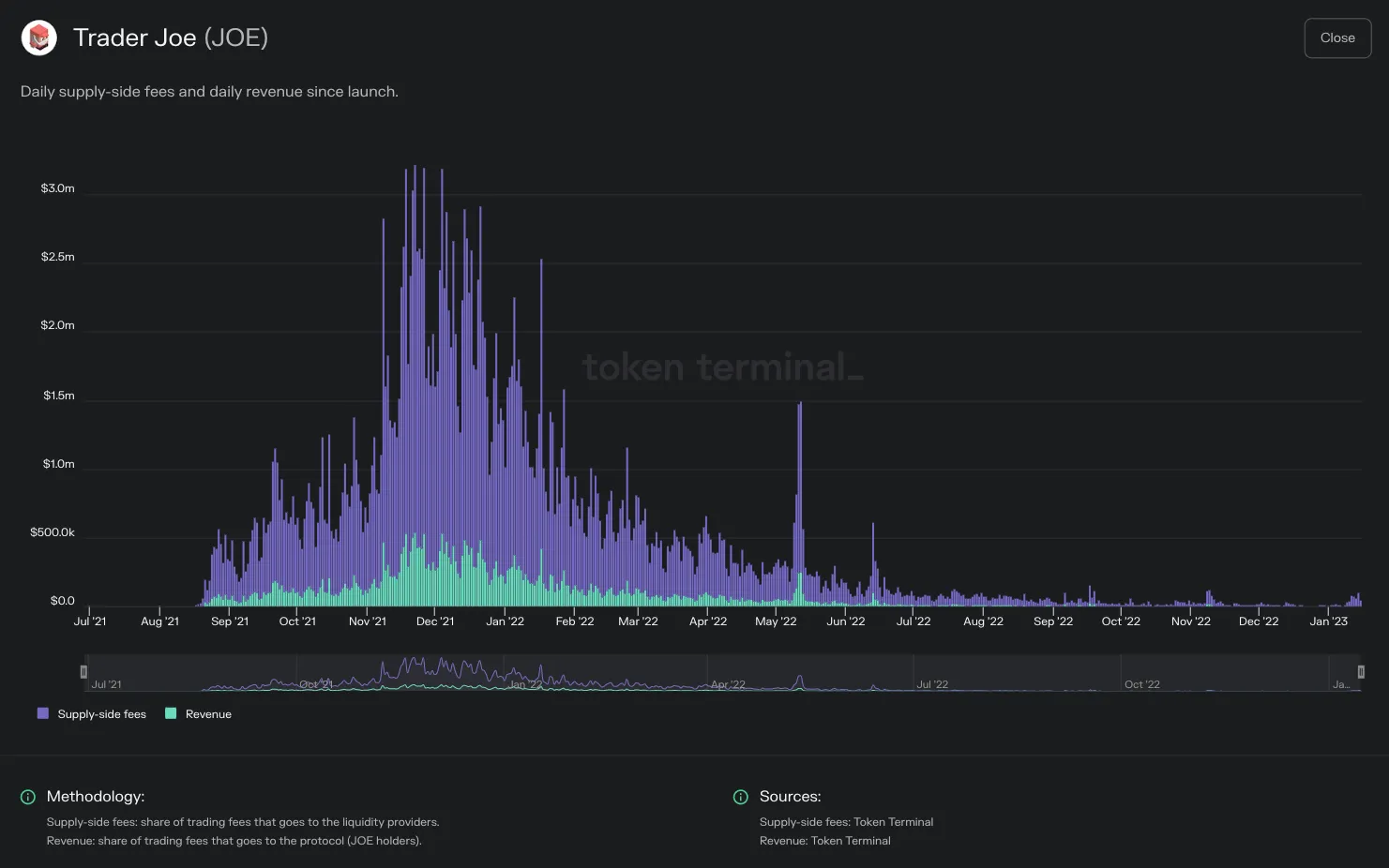Click the Oct '21 x-axis label
This screenshot has width=1389, height=868.
[297, 621]
